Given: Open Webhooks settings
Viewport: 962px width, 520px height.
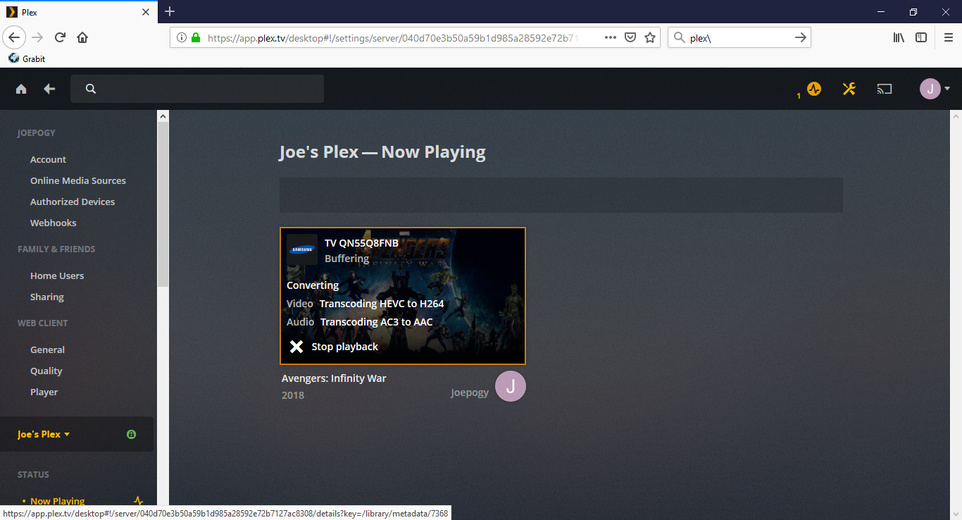Looking at the screenshot, I should point(53,223).
